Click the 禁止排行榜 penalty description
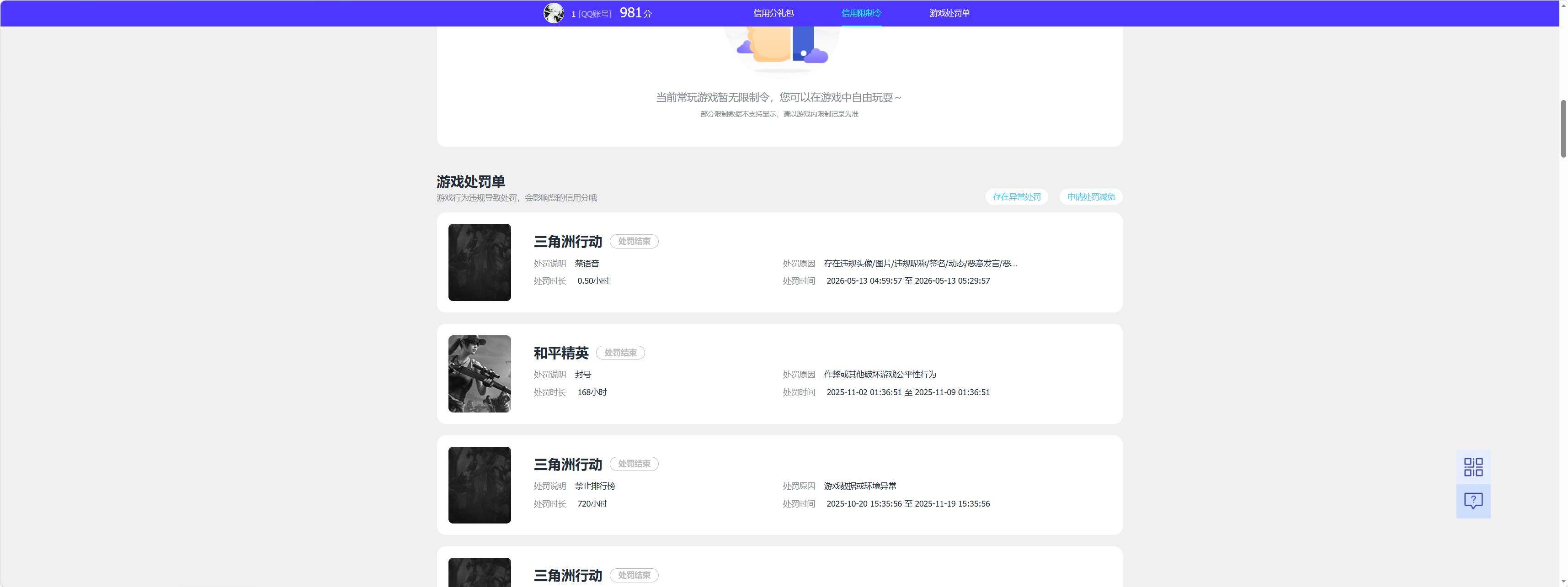 595,486
